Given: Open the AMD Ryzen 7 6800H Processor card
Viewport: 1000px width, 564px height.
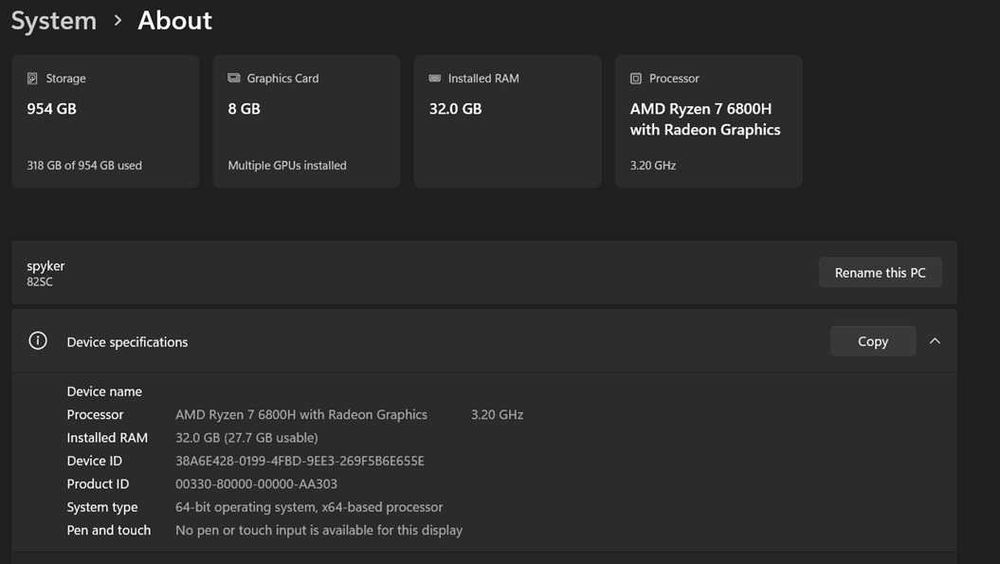Looking at the screenshot, I should click(709, 121).
